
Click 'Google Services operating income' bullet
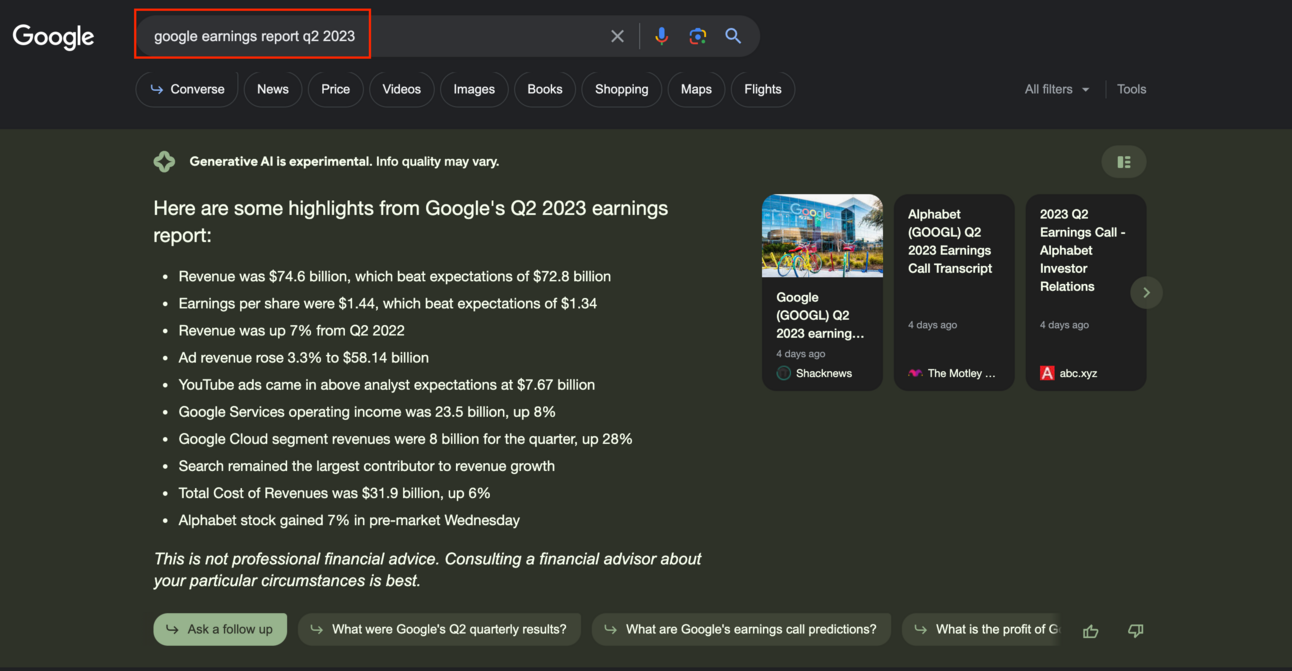point(366,411)
